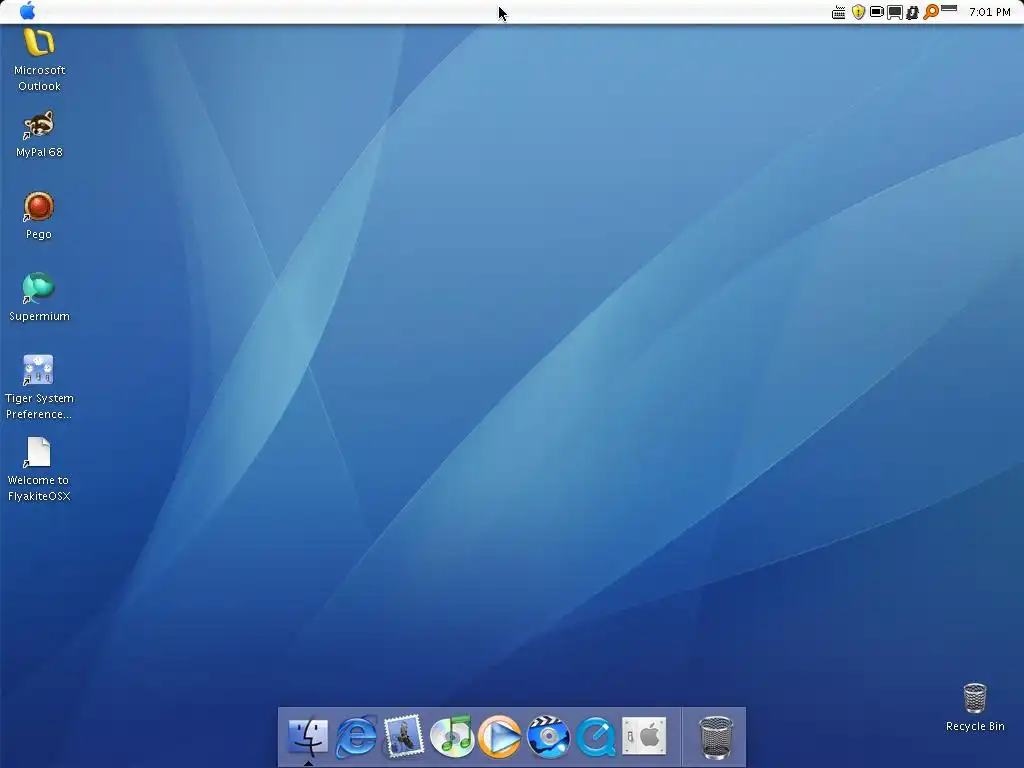Open Tiger System Preferences desktop shortcut

pyautogui.click(x=39, y=387)
